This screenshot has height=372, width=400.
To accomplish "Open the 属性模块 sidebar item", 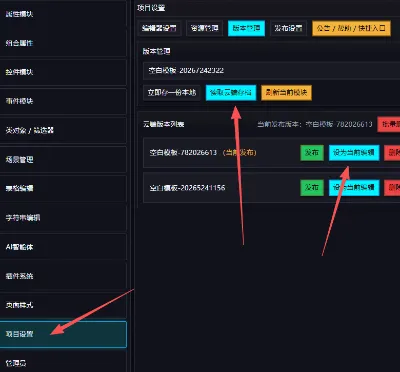I will coord(63,14).
